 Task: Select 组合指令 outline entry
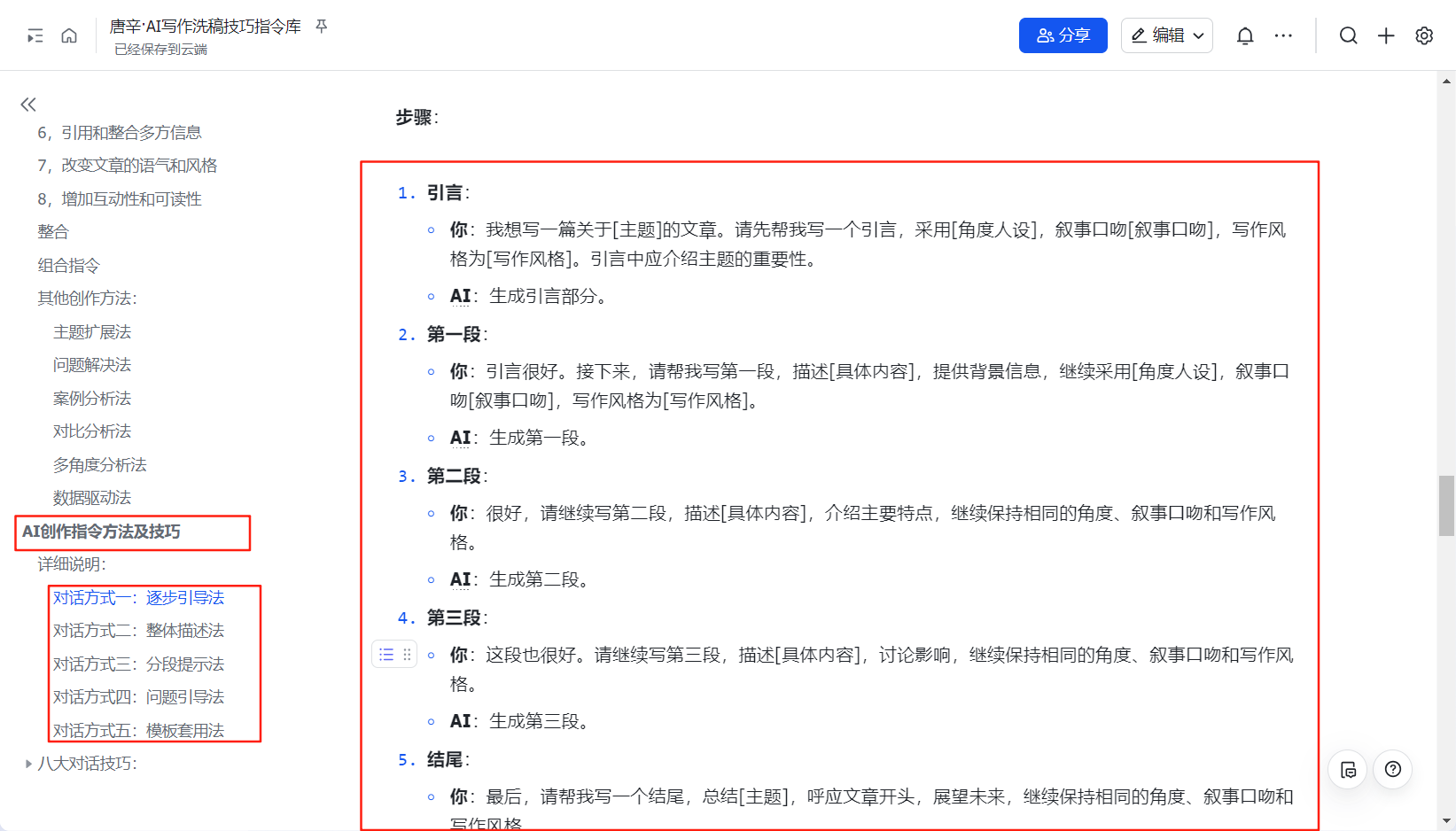coord(69,266)
